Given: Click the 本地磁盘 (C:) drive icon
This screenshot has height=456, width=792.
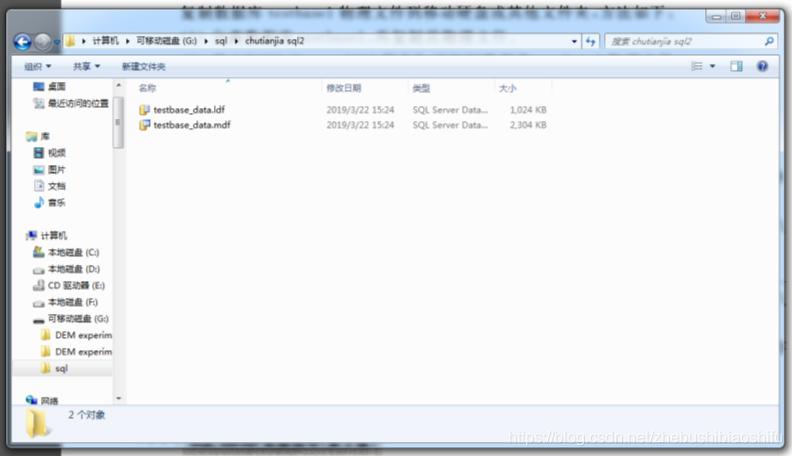Looking at the screenshot, I should pyautogui.click(x=39, y=251).
